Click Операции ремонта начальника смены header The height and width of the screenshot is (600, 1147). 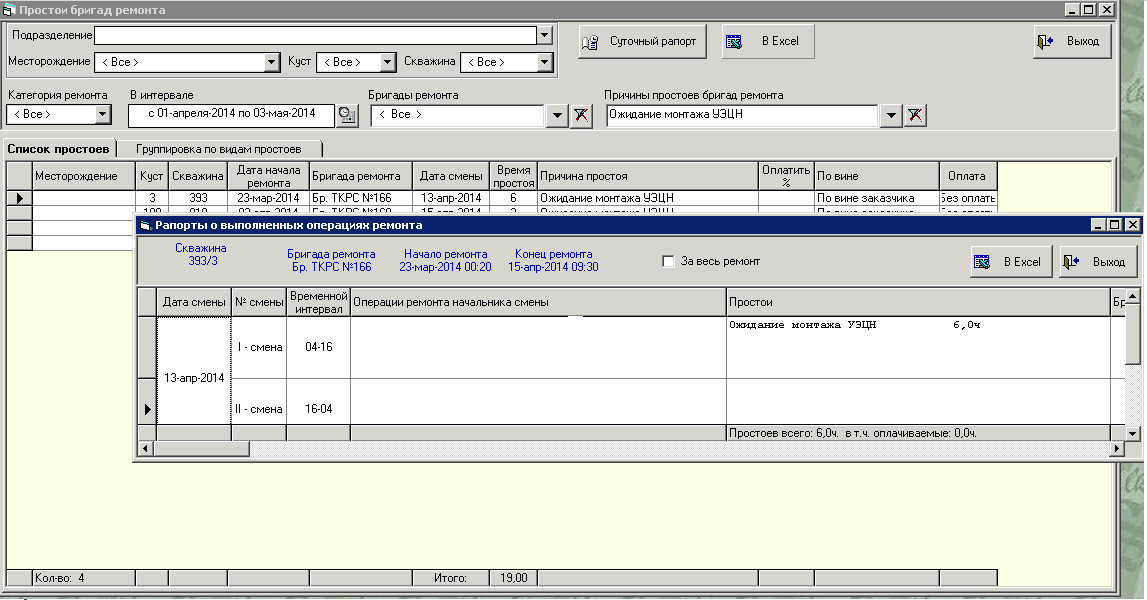538,302
